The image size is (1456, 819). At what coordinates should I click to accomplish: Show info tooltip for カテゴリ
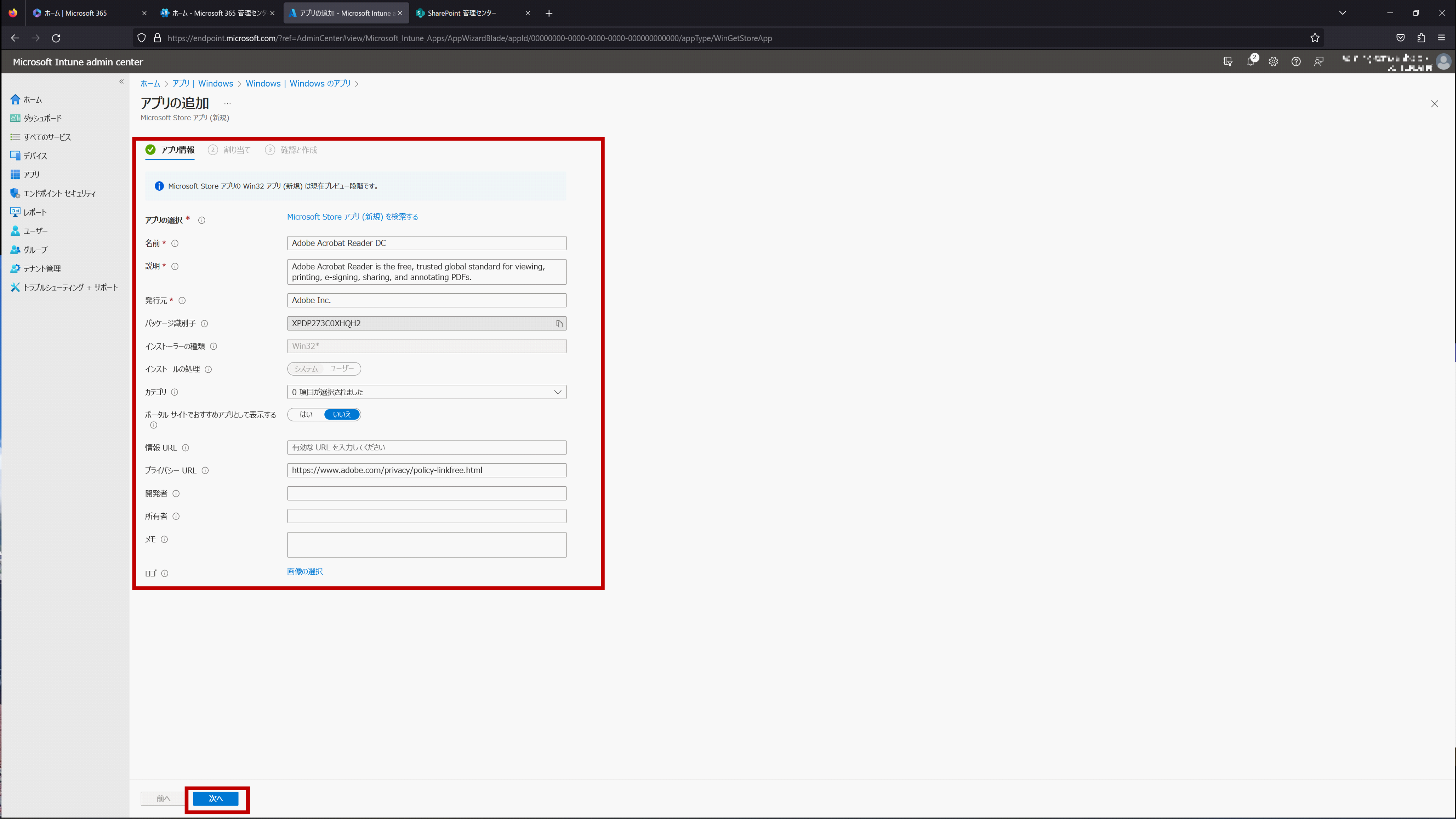click(x=175, y=392)
